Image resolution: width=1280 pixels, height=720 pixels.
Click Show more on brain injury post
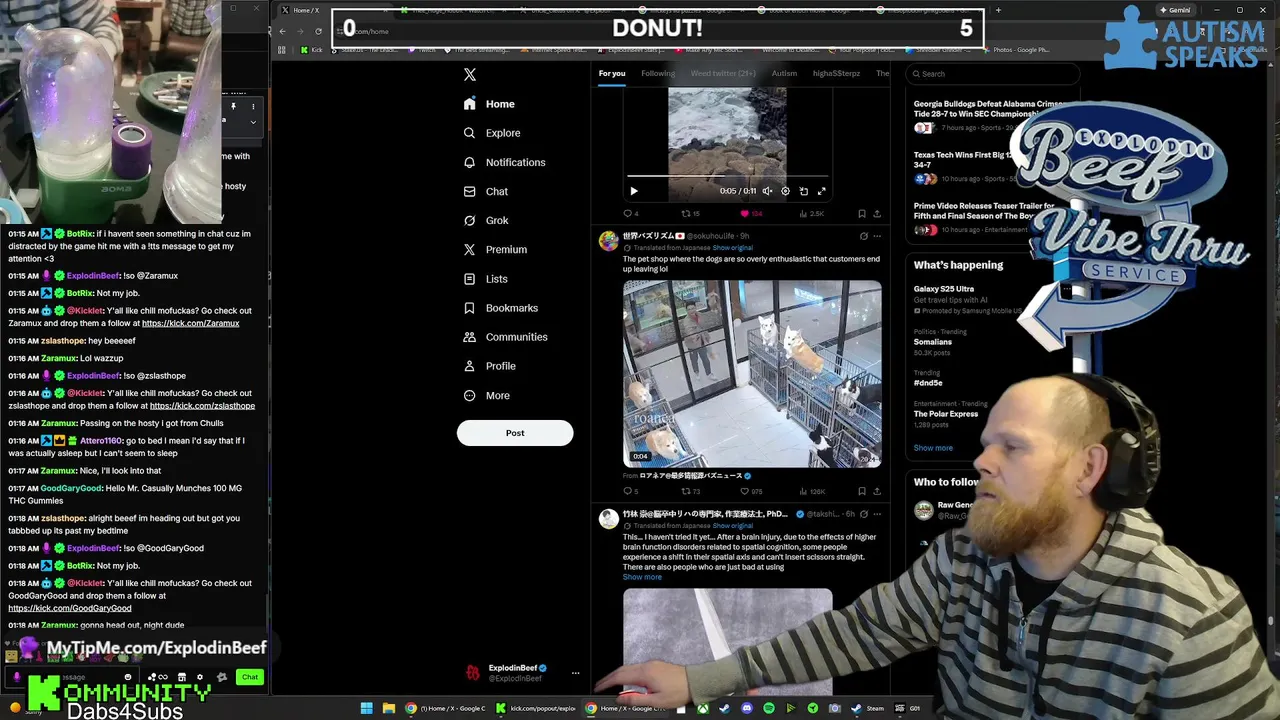click(x=642, y=577)
